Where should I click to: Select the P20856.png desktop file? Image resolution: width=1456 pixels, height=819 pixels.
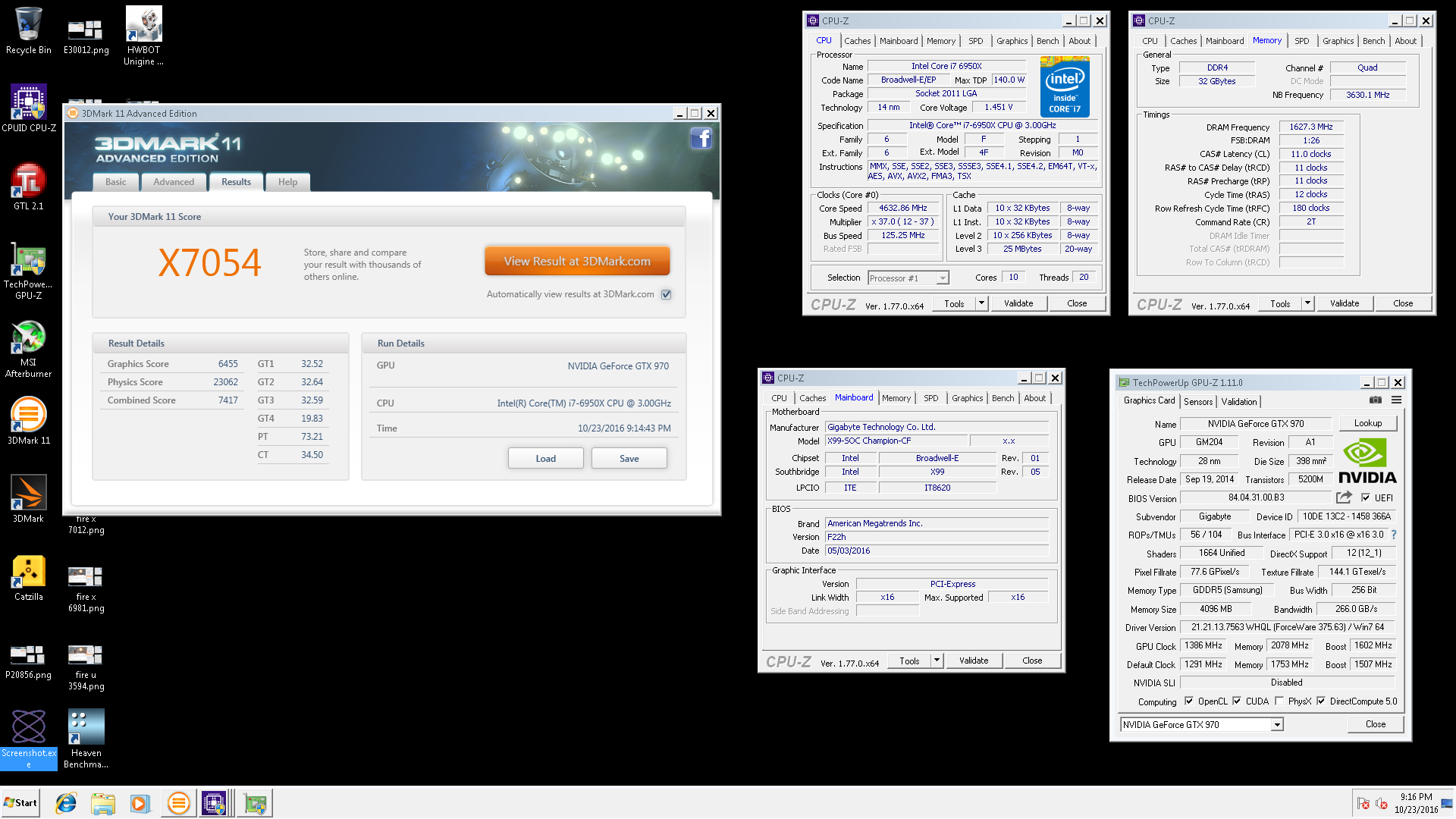point(29,661)
